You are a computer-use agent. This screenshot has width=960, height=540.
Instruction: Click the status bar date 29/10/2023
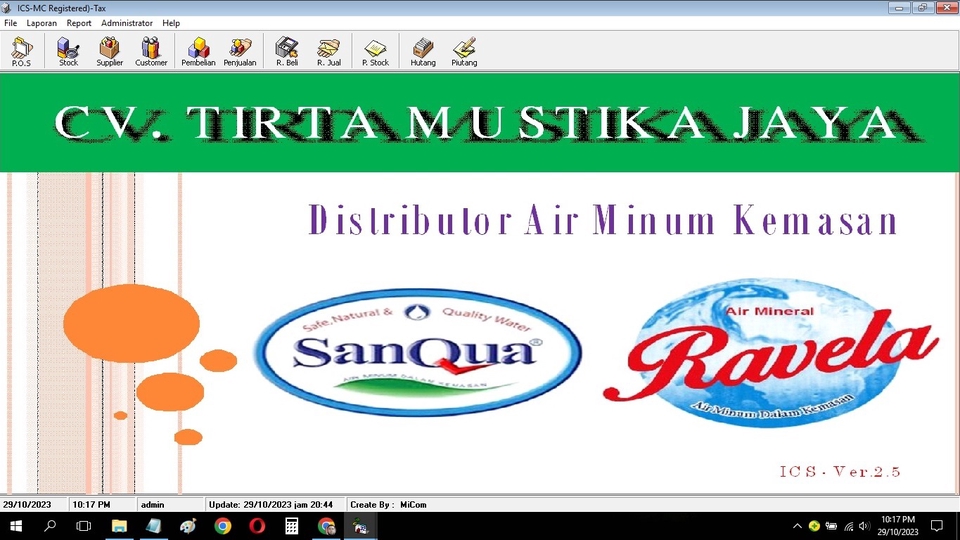28,504
